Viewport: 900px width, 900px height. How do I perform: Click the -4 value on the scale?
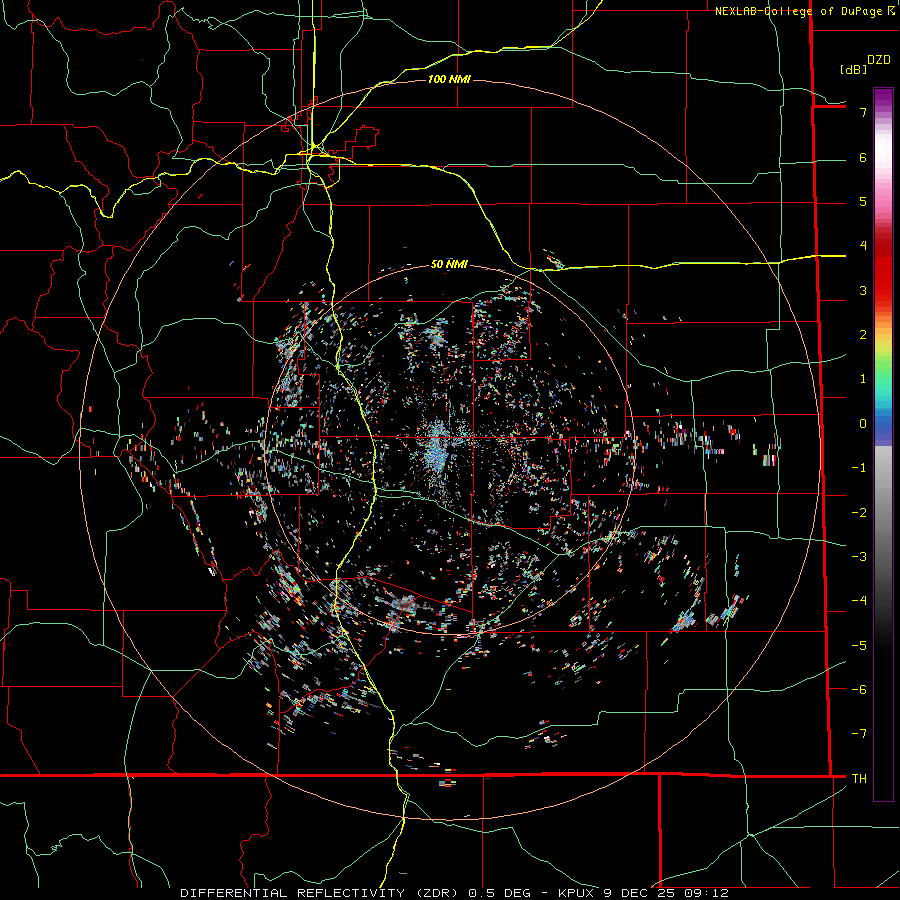859,601
